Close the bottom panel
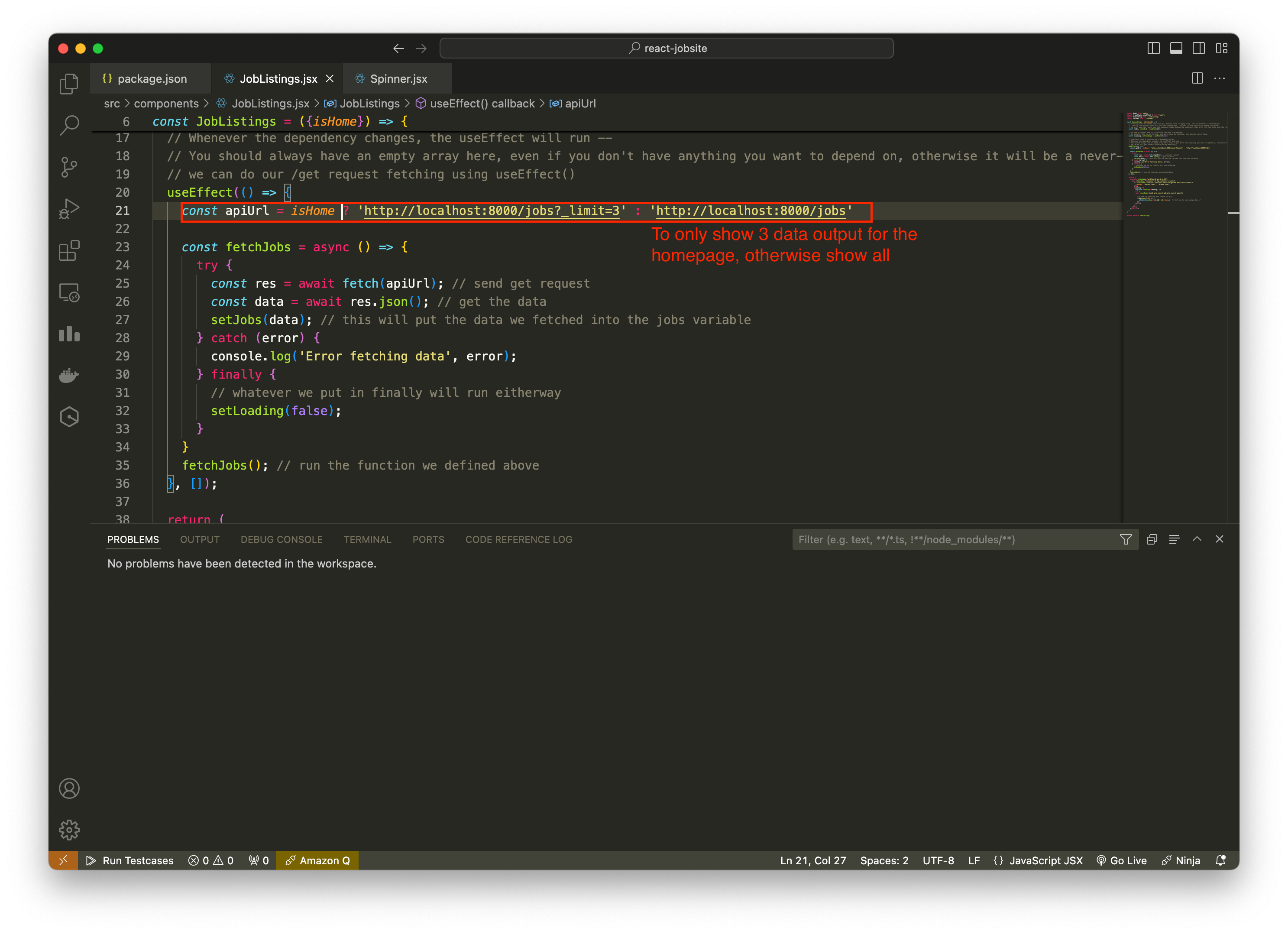Screen dimensions: 1288x934 click(x=1219, y=539)
